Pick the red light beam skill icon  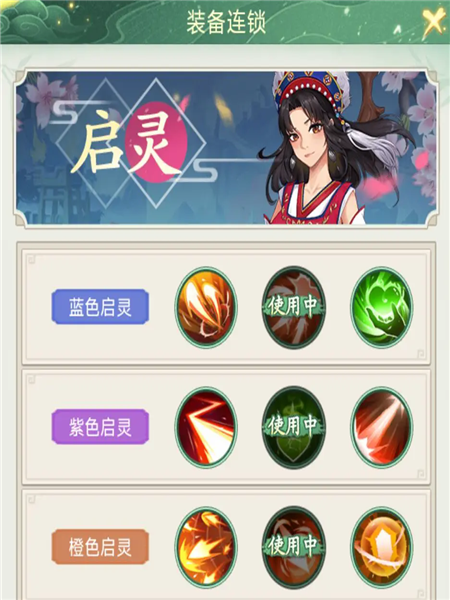point(382,427)
